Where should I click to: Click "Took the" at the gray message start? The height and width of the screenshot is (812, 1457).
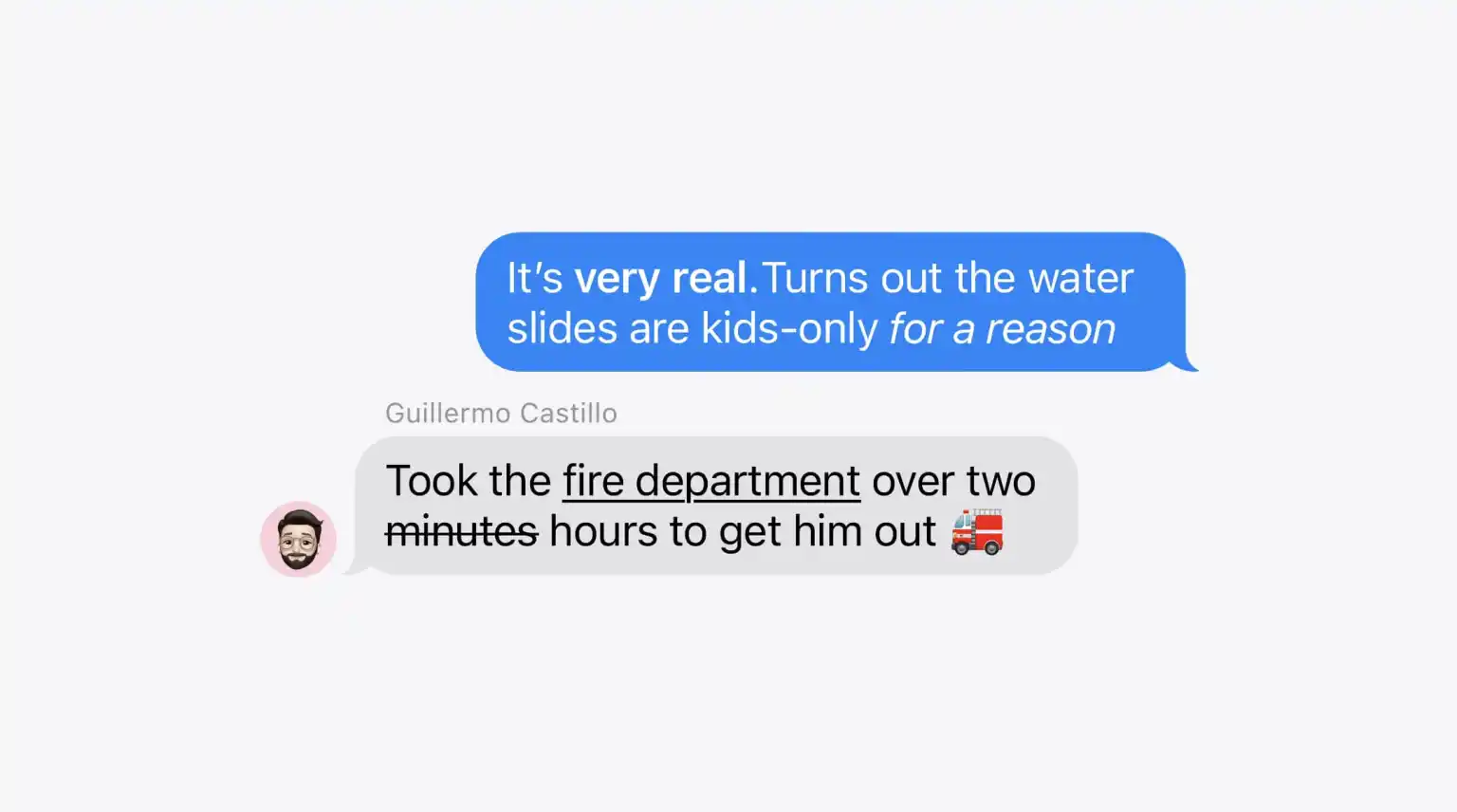coord(468,481)
